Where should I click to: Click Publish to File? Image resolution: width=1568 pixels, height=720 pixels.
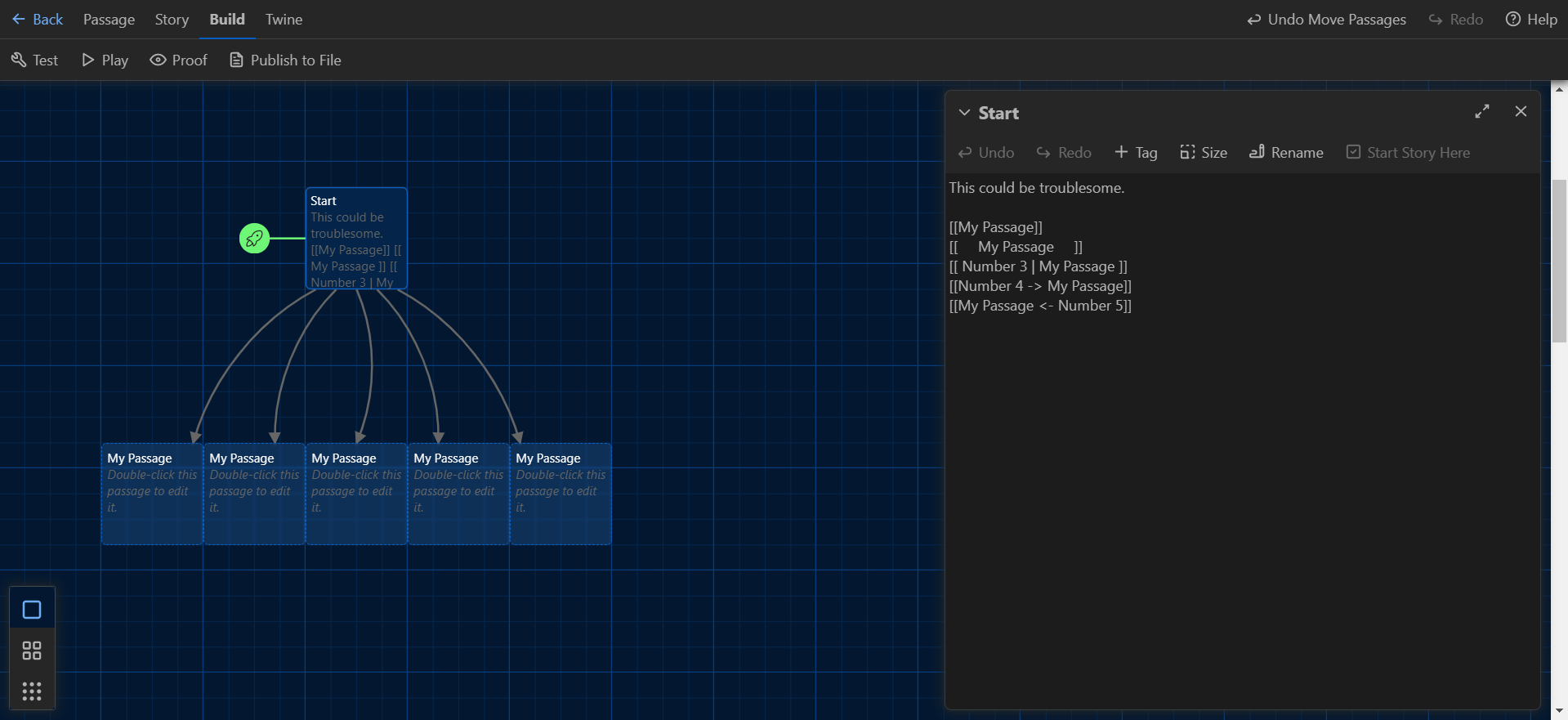[x=285, y=60]
